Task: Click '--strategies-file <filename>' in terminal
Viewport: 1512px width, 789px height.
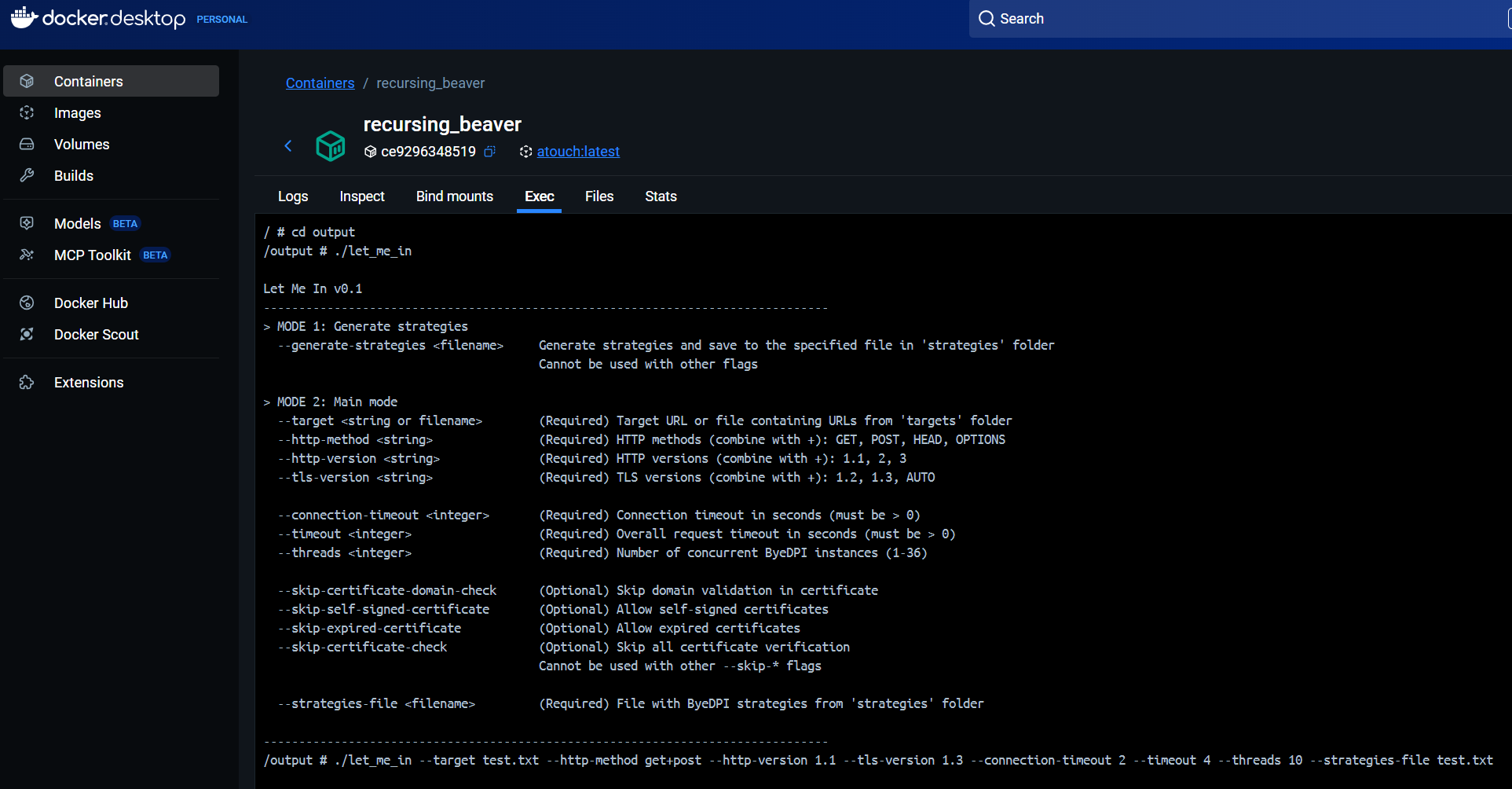Action: coord(376,703)
